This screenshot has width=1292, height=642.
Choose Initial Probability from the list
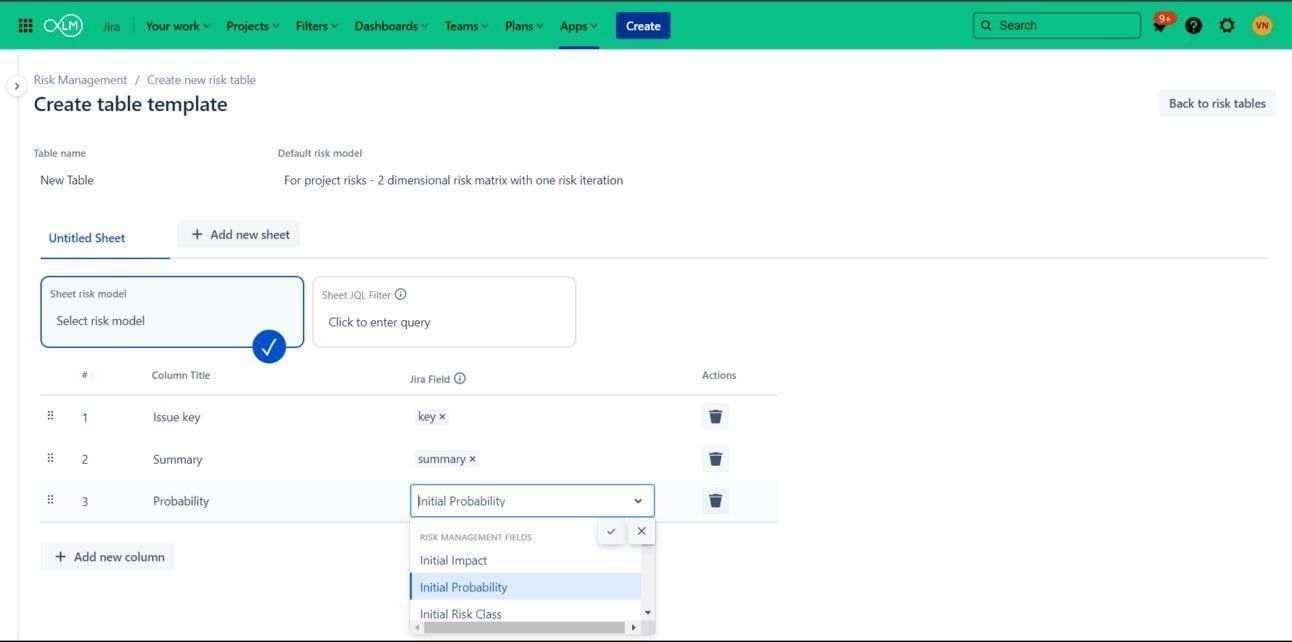(525, 587)
